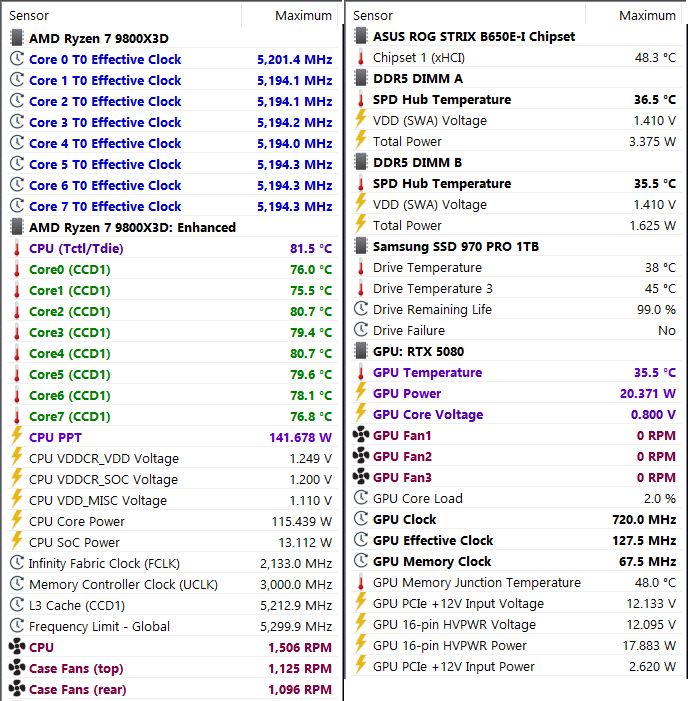Screen dimensions: 688x701
Task: Select the GPU Temperature row
Action: 517,372
